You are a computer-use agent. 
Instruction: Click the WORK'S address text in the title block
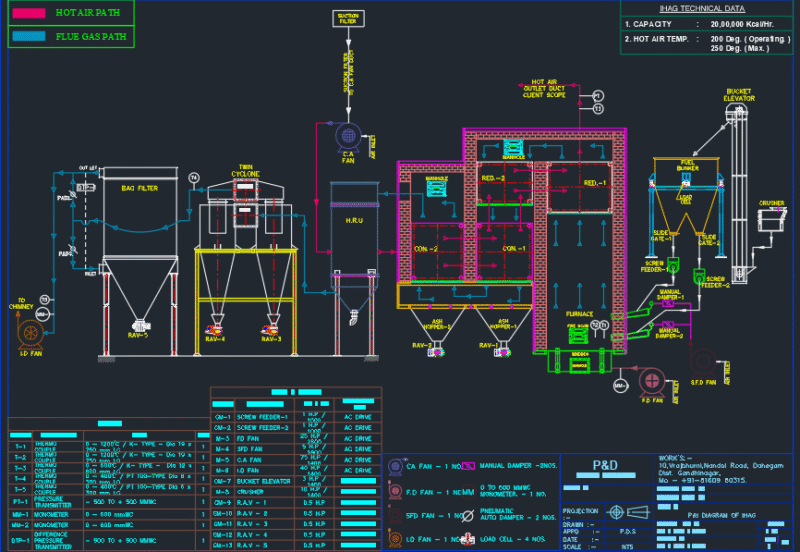click(721, 469)
